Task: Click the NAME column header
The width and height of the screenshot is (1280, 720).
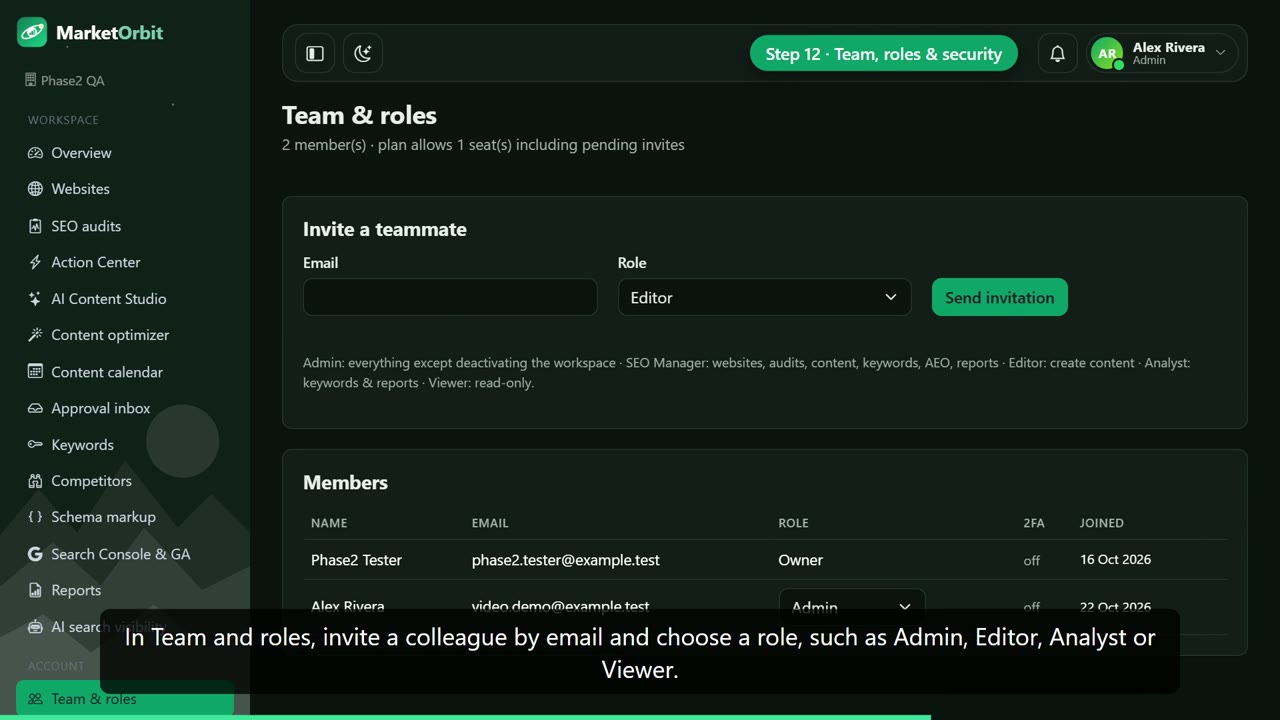Action: tap(329, 523)
